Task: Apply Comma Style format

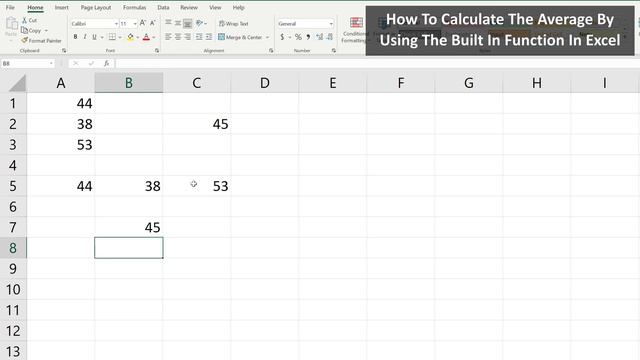Action: point(308,37)
